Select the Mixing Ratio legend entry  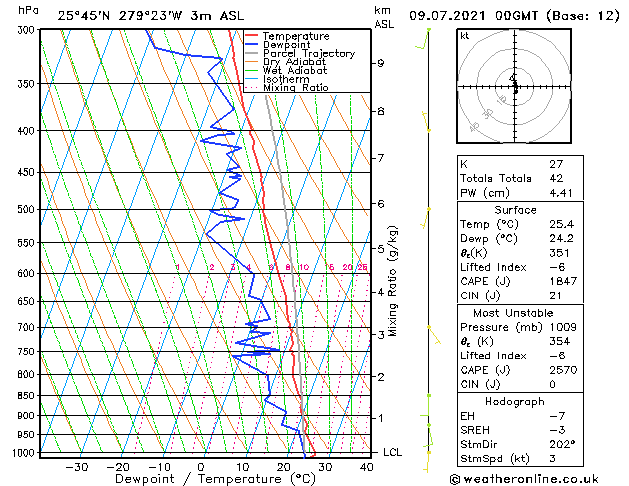tap(295, 88)
